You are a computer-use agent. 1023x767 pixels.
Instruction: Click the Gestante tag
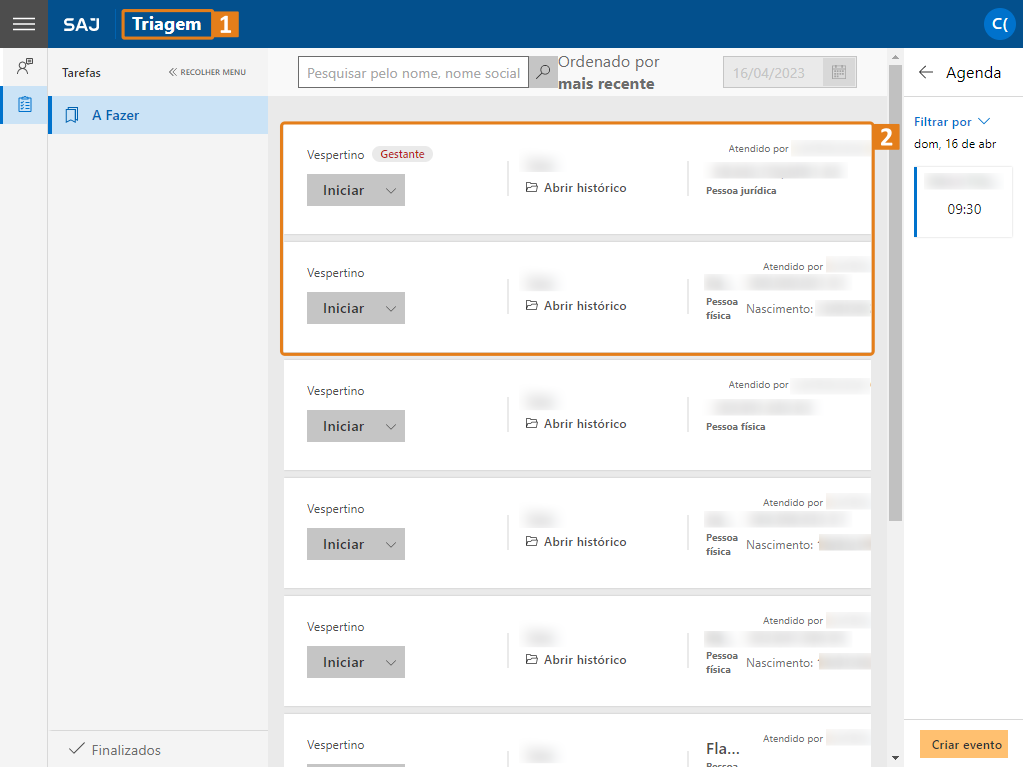tap(402, 154)
